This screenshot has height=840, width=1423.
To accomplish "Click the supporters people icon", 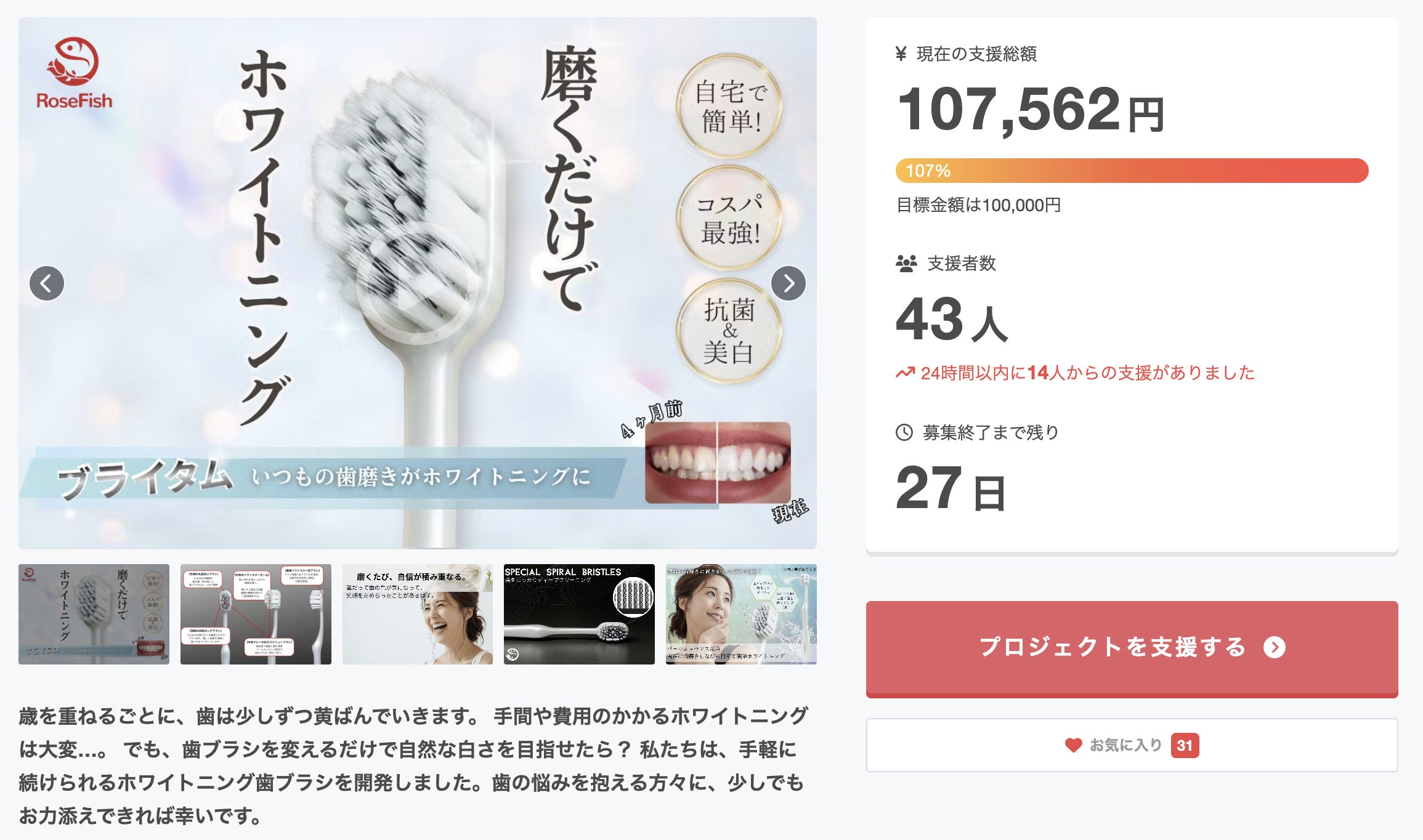I will 906,264.
